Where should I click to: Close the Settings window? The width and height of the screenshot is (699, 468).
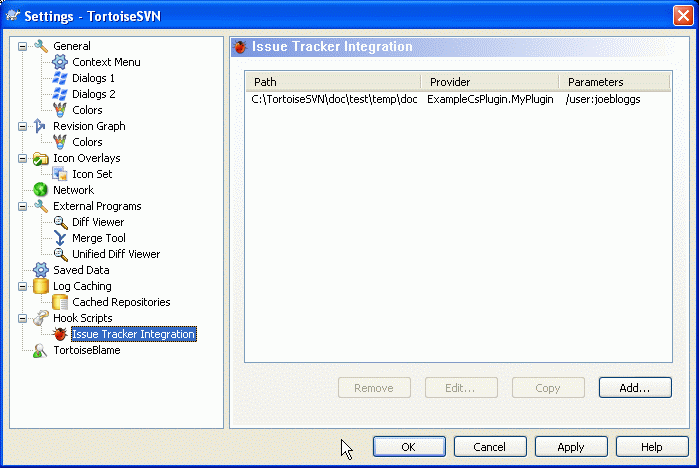683,16
